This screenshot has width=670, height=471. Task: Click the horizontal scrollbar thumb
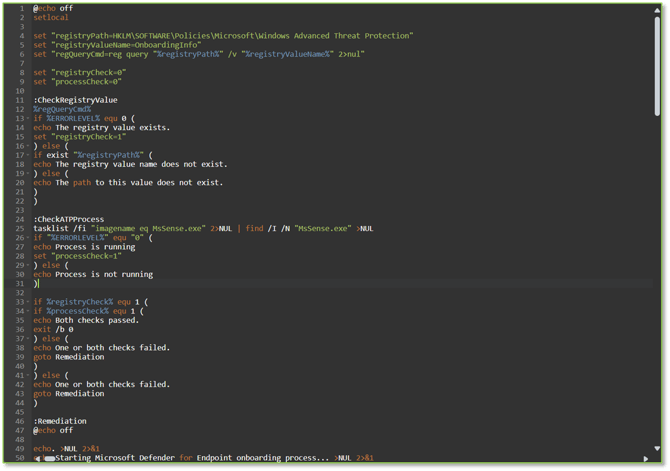[x=50, y=459]
